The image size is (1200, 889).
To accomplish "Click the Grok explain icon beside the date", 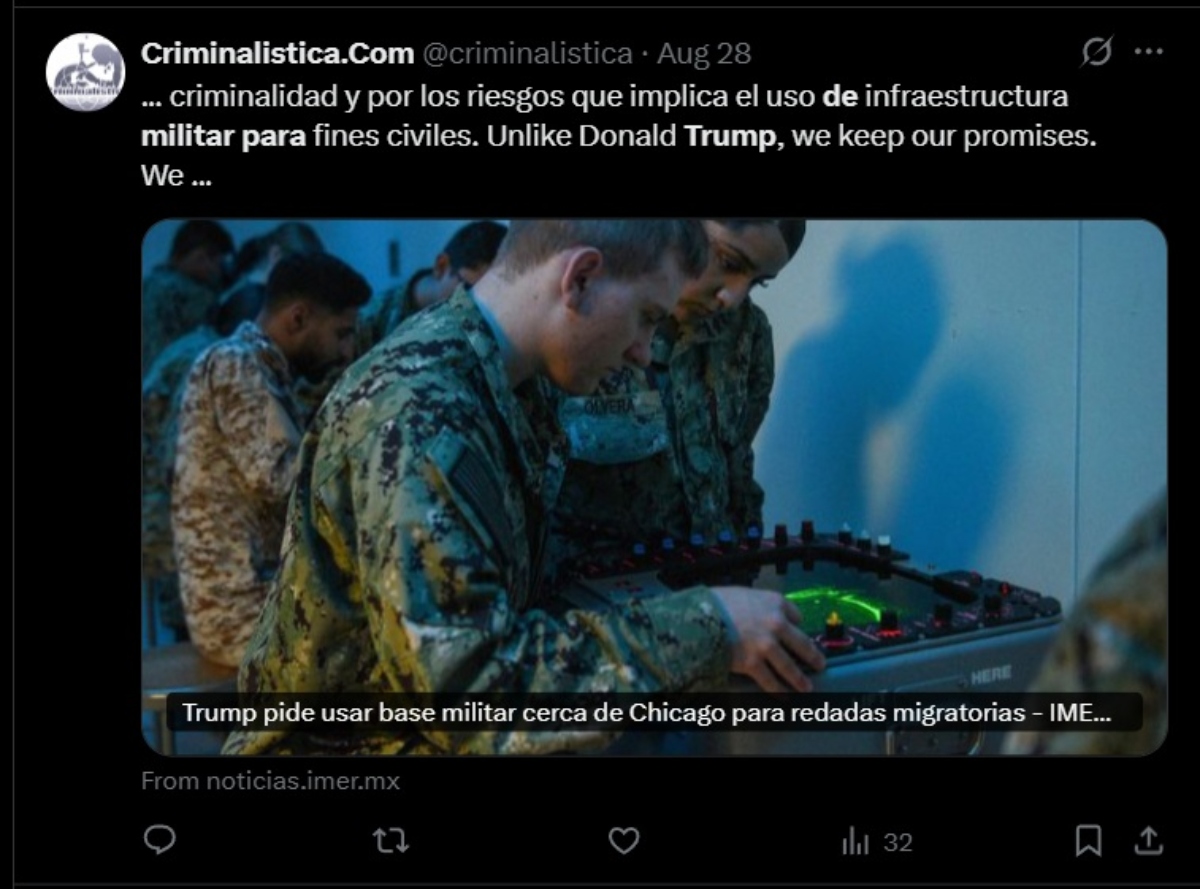I will click(x=1096, y=52).
